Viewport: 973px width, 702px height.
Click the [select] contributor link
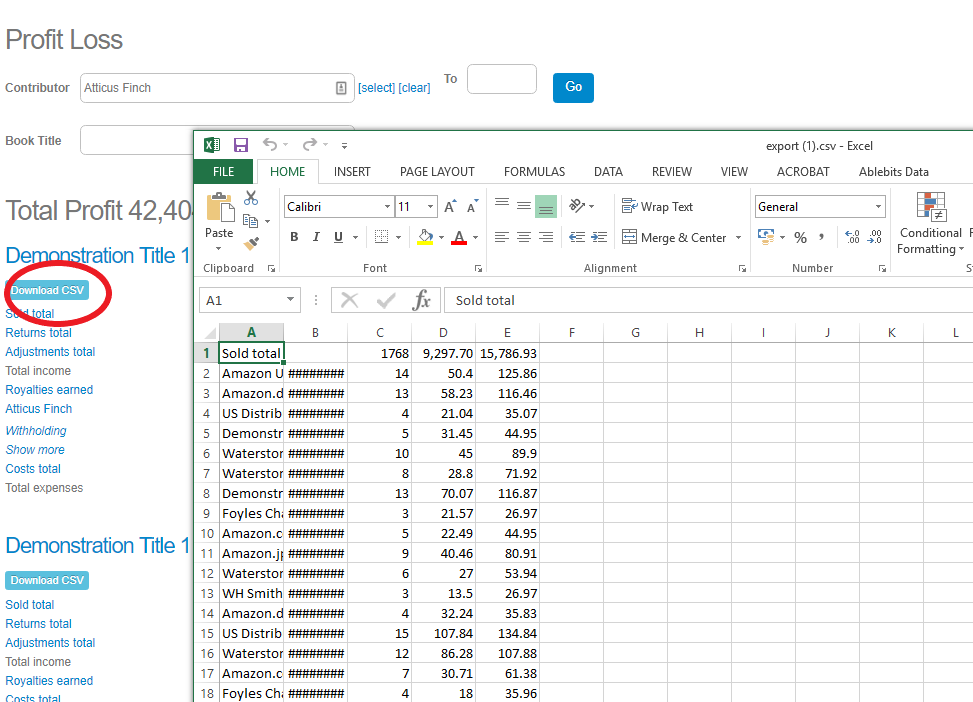click(x=376, y=88)
